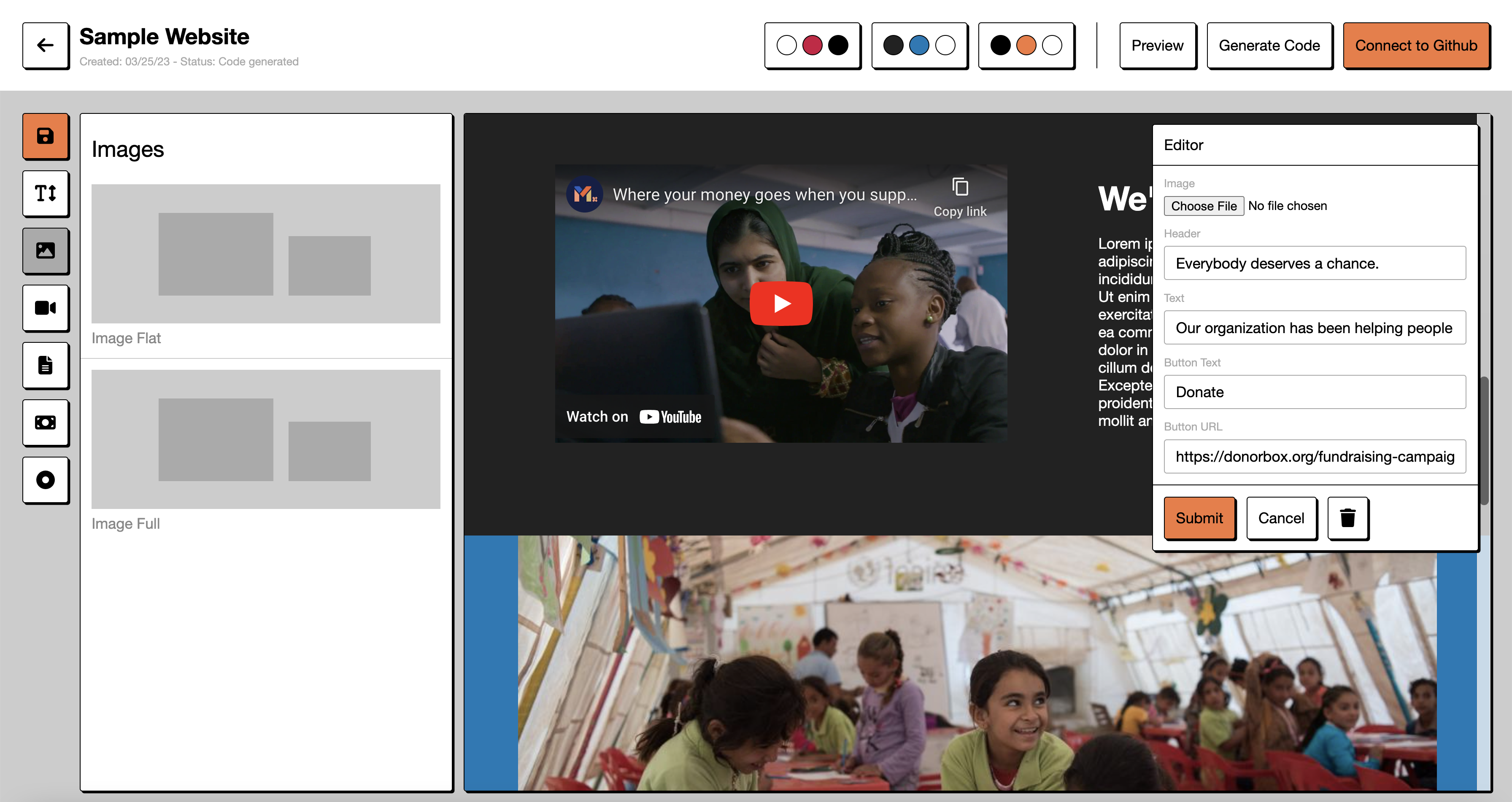Select the dark-blue-white color theme
This screenshot has width=1512, height=802.
pyautogui.click(x=919, y=45)
